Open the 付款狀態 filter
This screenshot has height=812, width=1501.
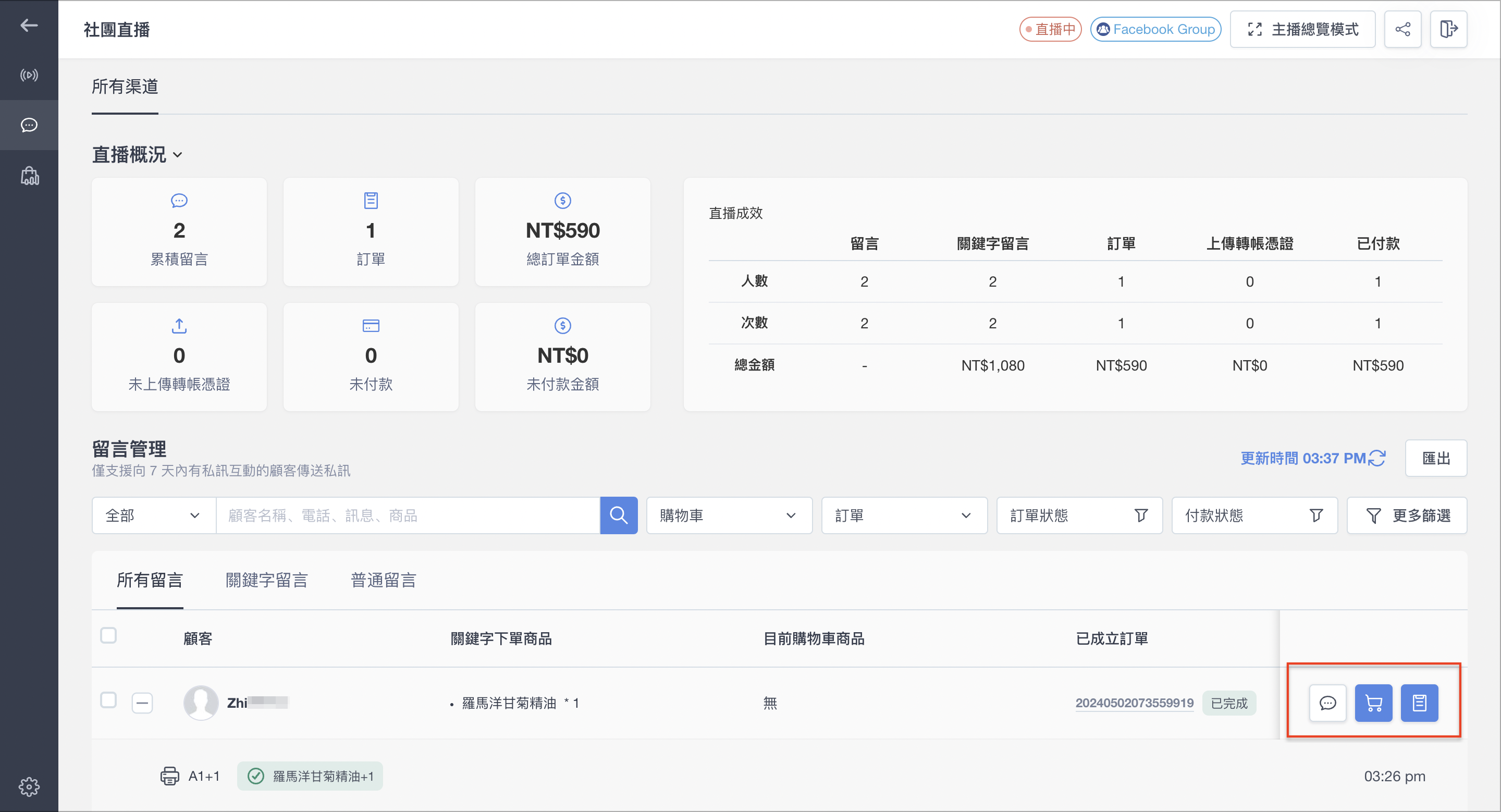pos(1254,515)
